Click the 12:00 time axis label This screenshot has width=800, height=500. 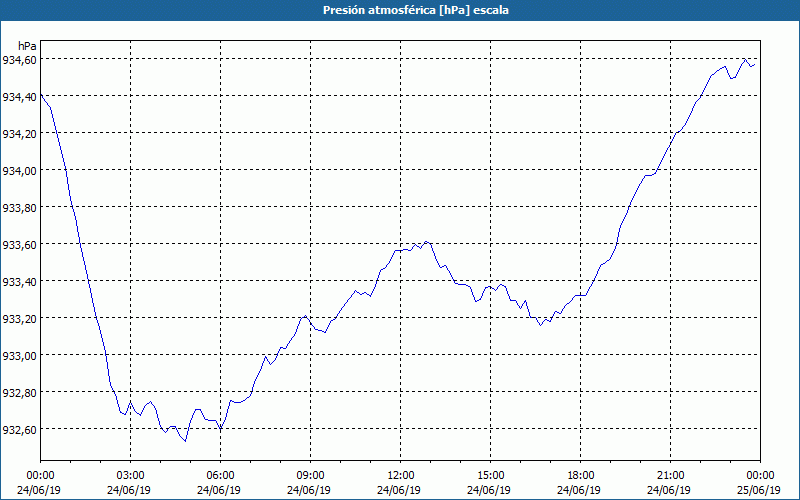(x=399, y=476)
